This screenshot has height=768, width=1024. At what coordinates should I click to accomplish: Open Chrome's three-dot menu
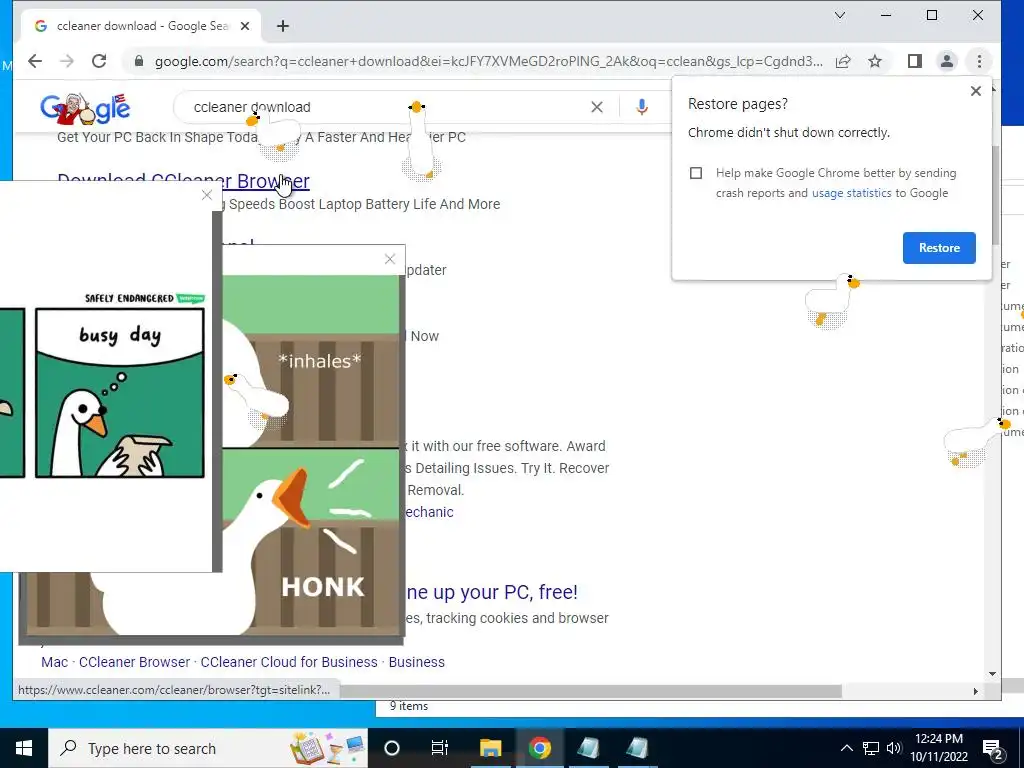tap(979, 61)
